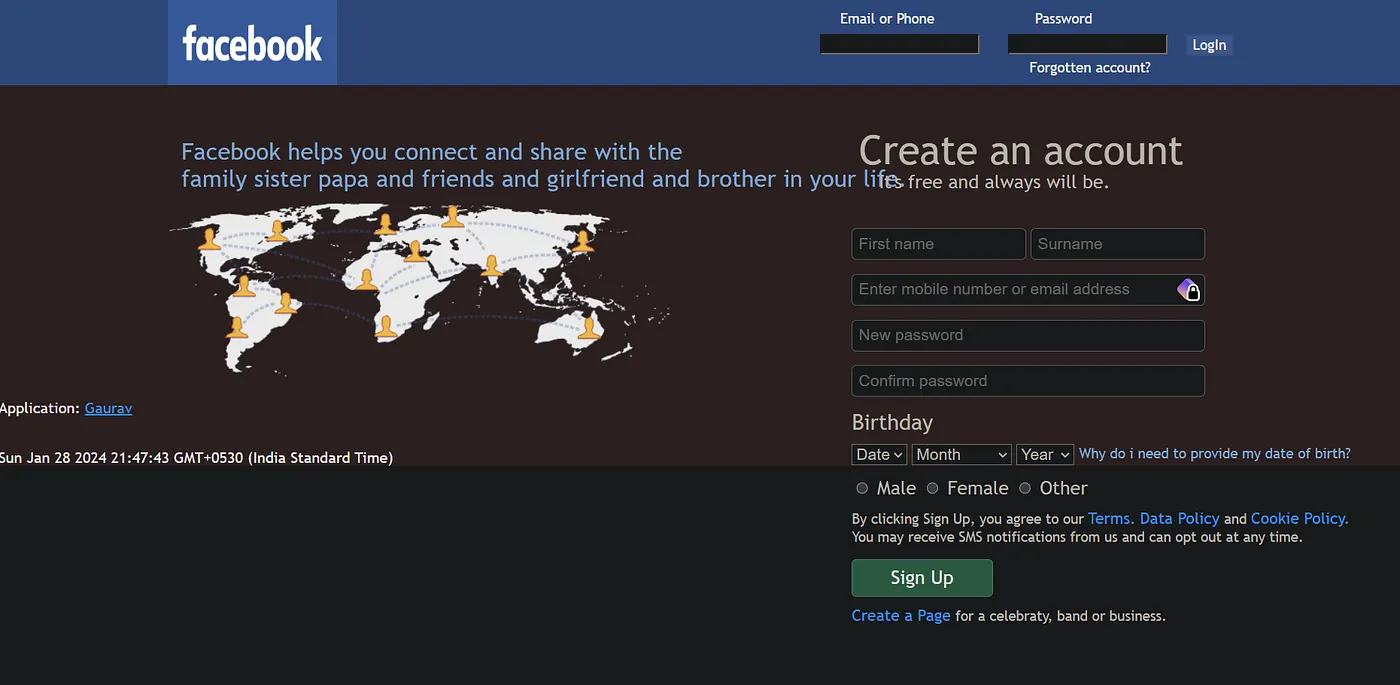The height and width of the screenshot is (685, 1400).
Task: Open the Date birthday dropdown
Action: 879,454
